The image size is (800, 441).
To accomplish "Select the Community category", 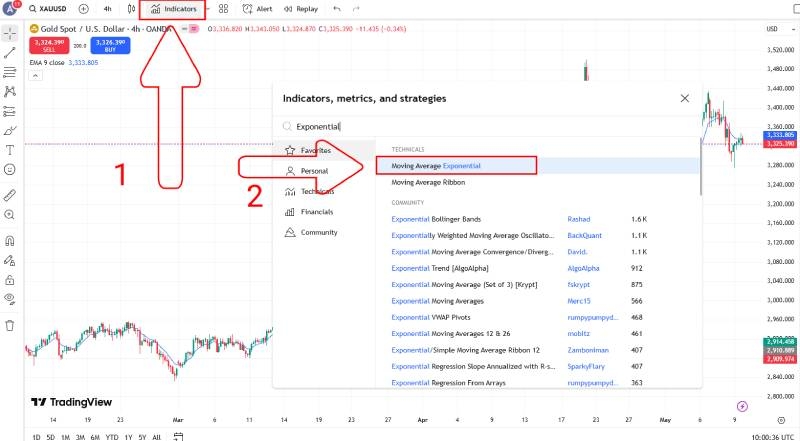I will point(318,232).
